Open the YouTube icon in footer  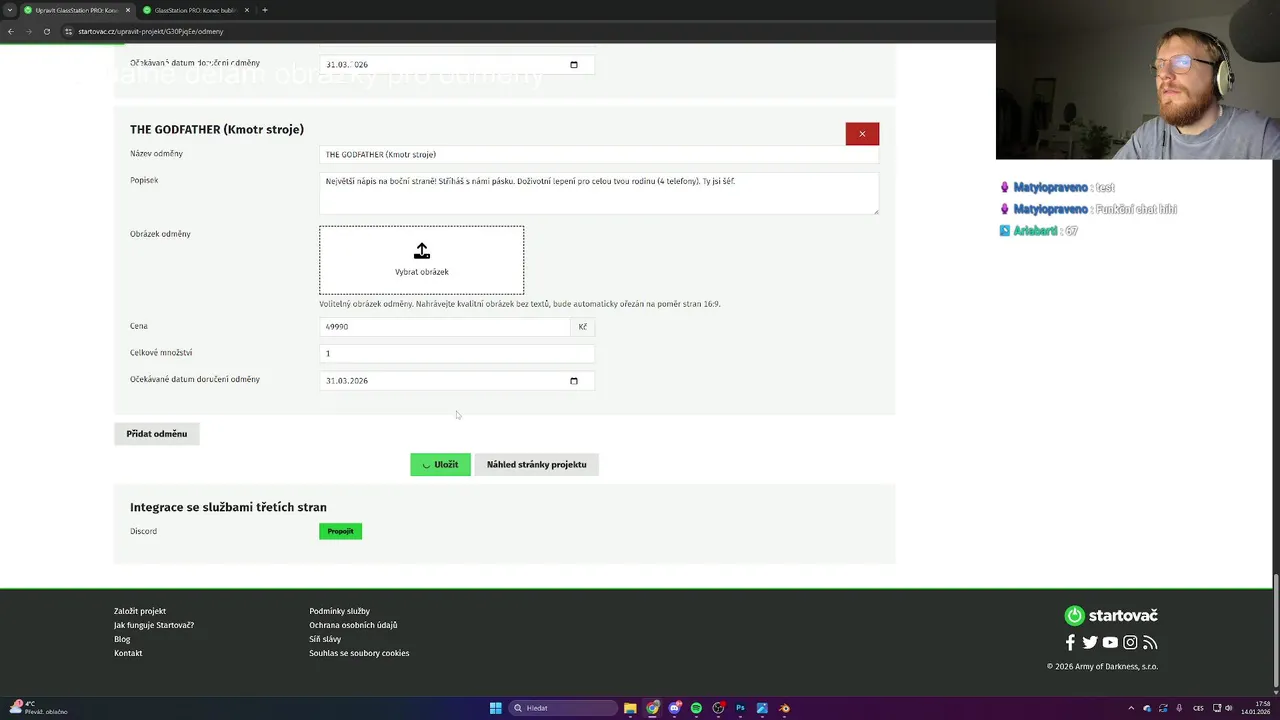(x=1110, y=643)
